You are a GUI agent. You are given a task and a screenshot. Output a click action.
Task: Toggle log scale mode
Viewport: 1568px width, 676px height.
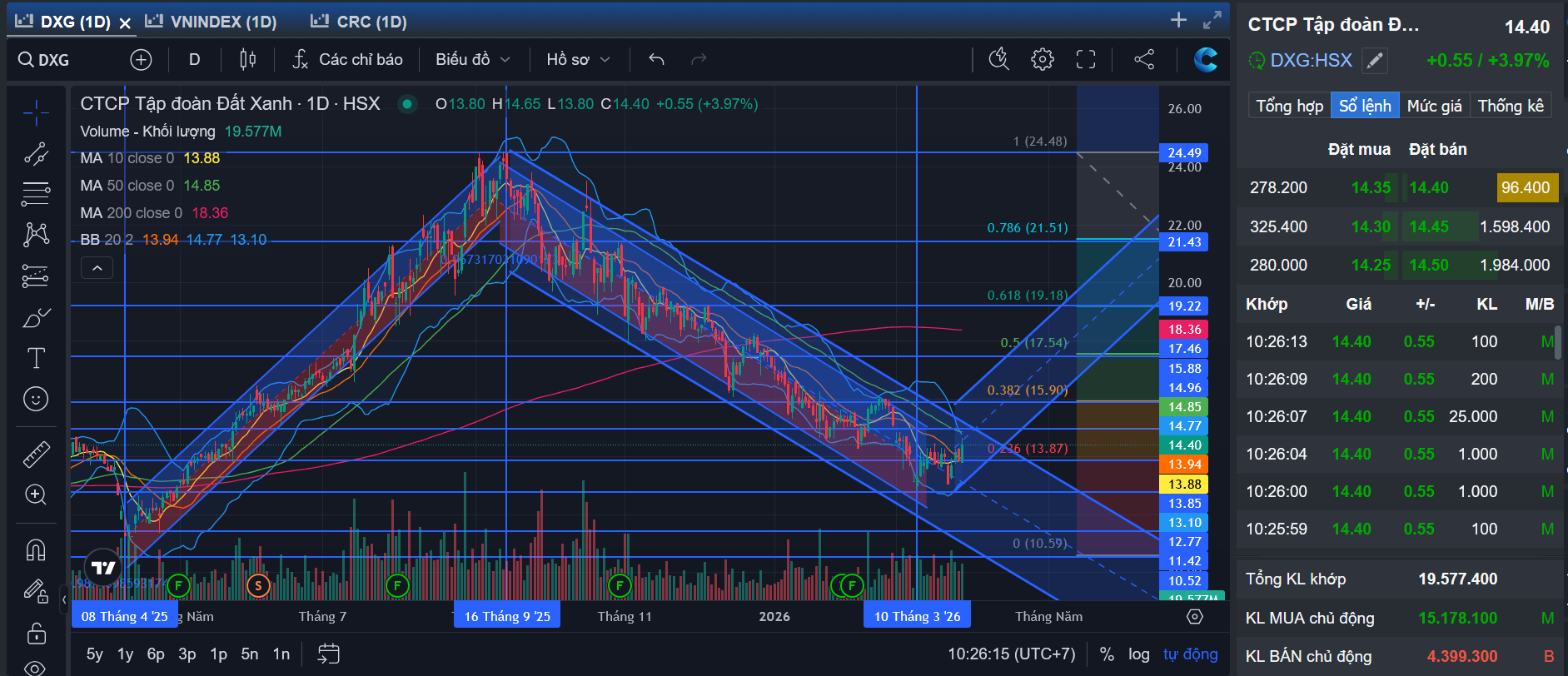tap(1138, 654)
